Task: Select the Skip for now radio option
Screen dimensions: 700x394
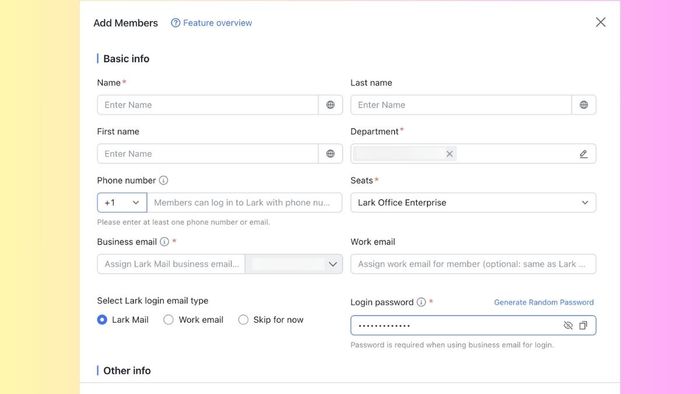Action: tap(243, 320)
